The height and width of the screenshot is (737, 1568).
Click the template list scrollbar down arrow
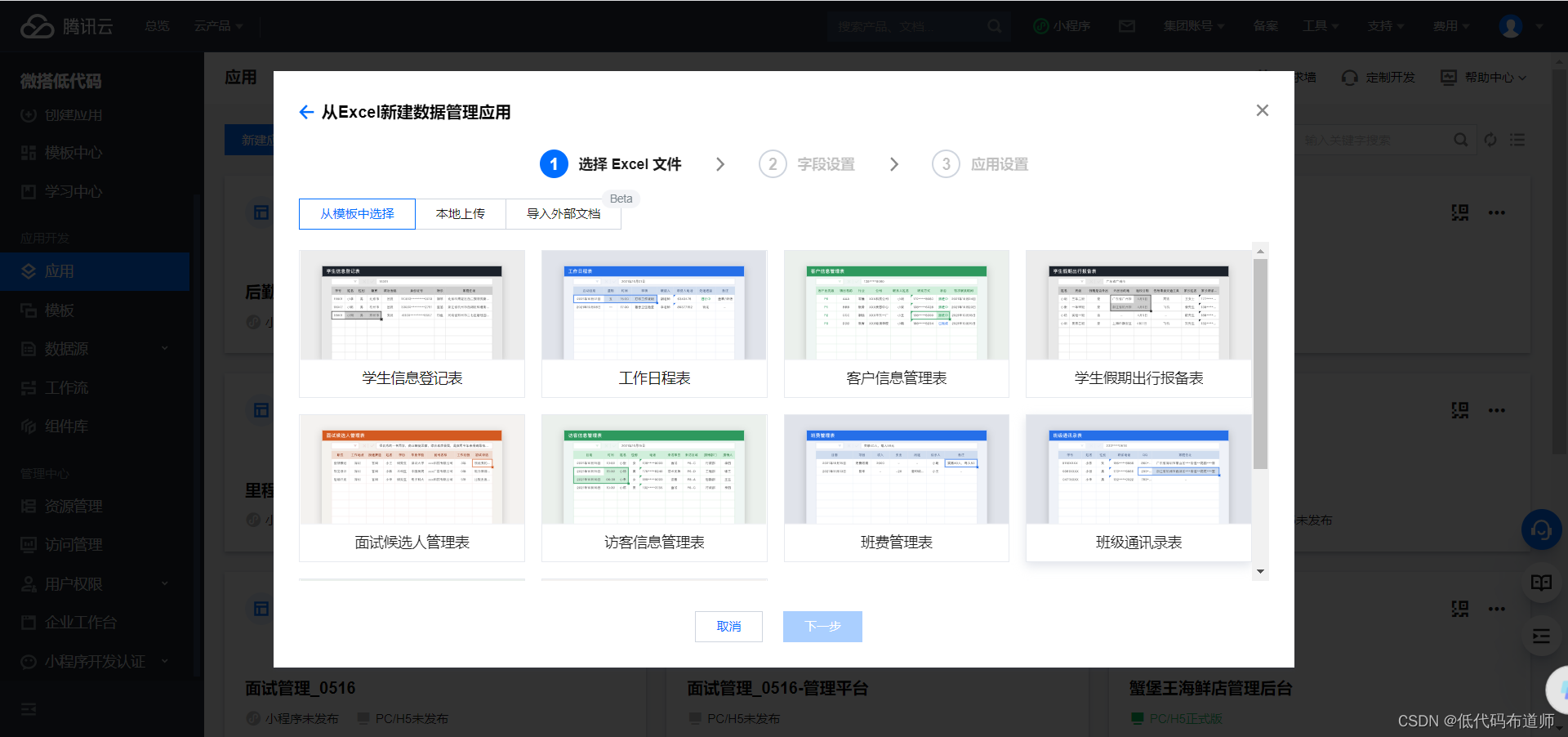point(1261,572)
